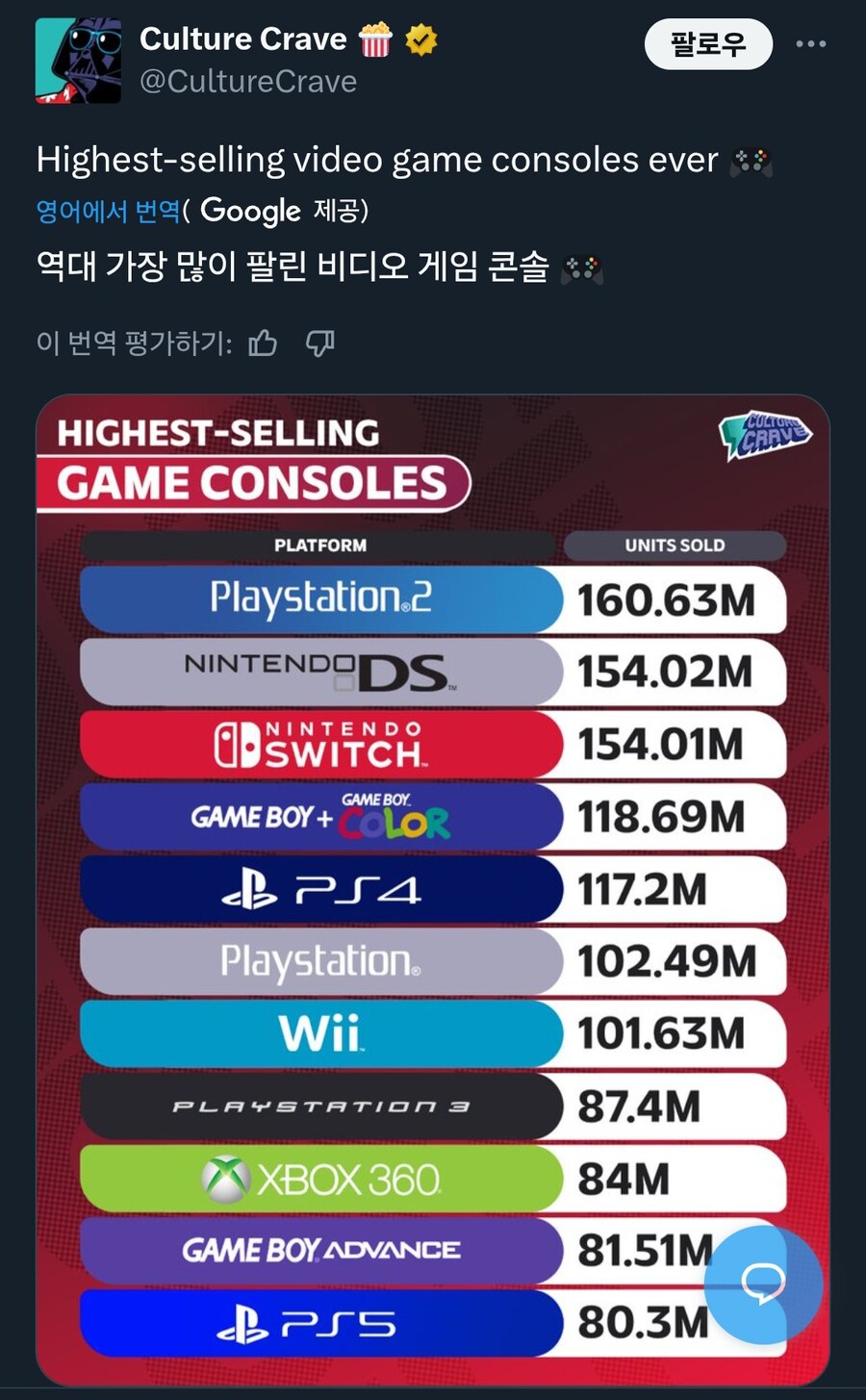Open options from the ellipsis next to 팔로우
This screenshot has width=866, height=1400.
tap(811, 44)
